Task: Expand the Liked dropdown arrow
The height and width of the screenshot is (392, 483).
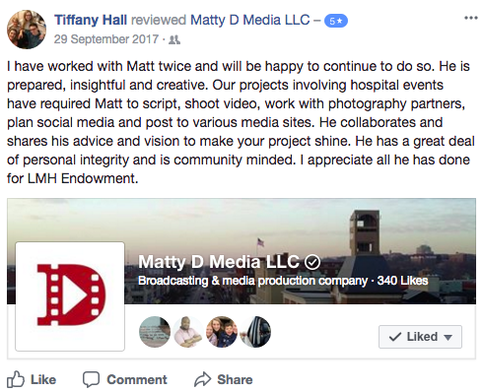Action: [448, 337]
